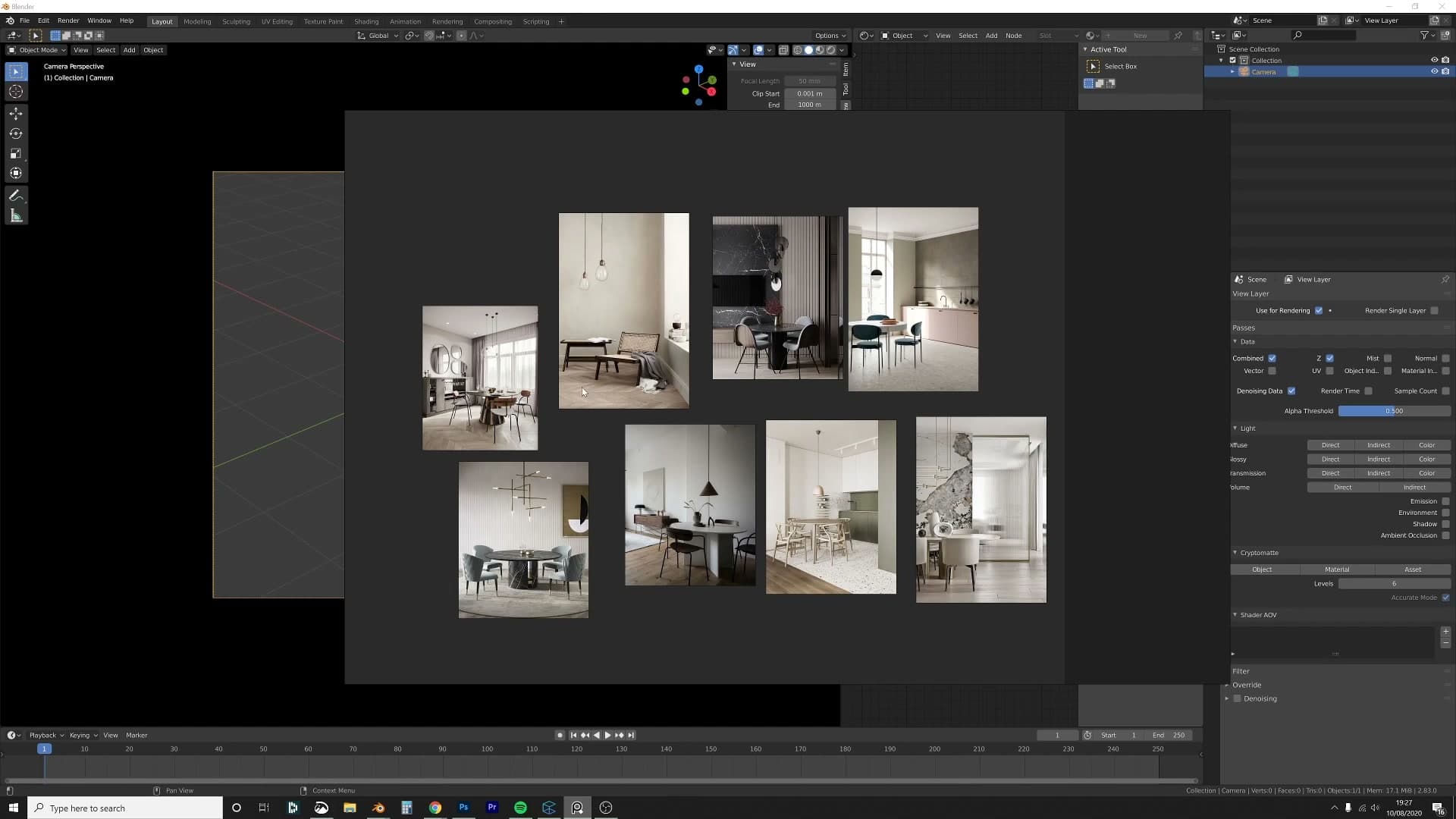Image resolution: width=1456 pixels, height=819 pixels.
Task: Open Photoshop from the taskbar
Action: pyautogui.click(x=463, y=808)
